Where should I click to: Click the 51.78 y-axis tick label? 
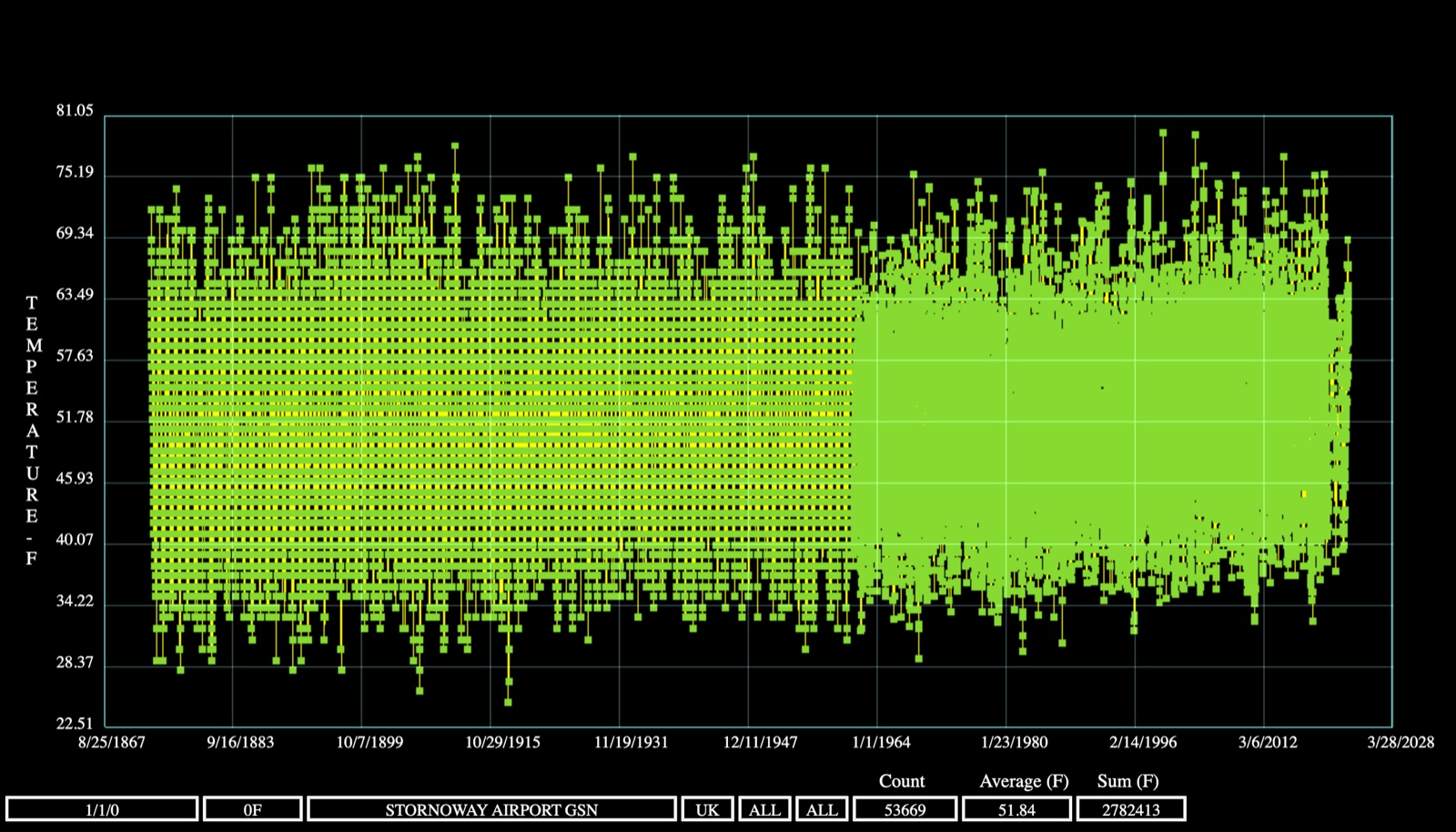click(75, 417)
